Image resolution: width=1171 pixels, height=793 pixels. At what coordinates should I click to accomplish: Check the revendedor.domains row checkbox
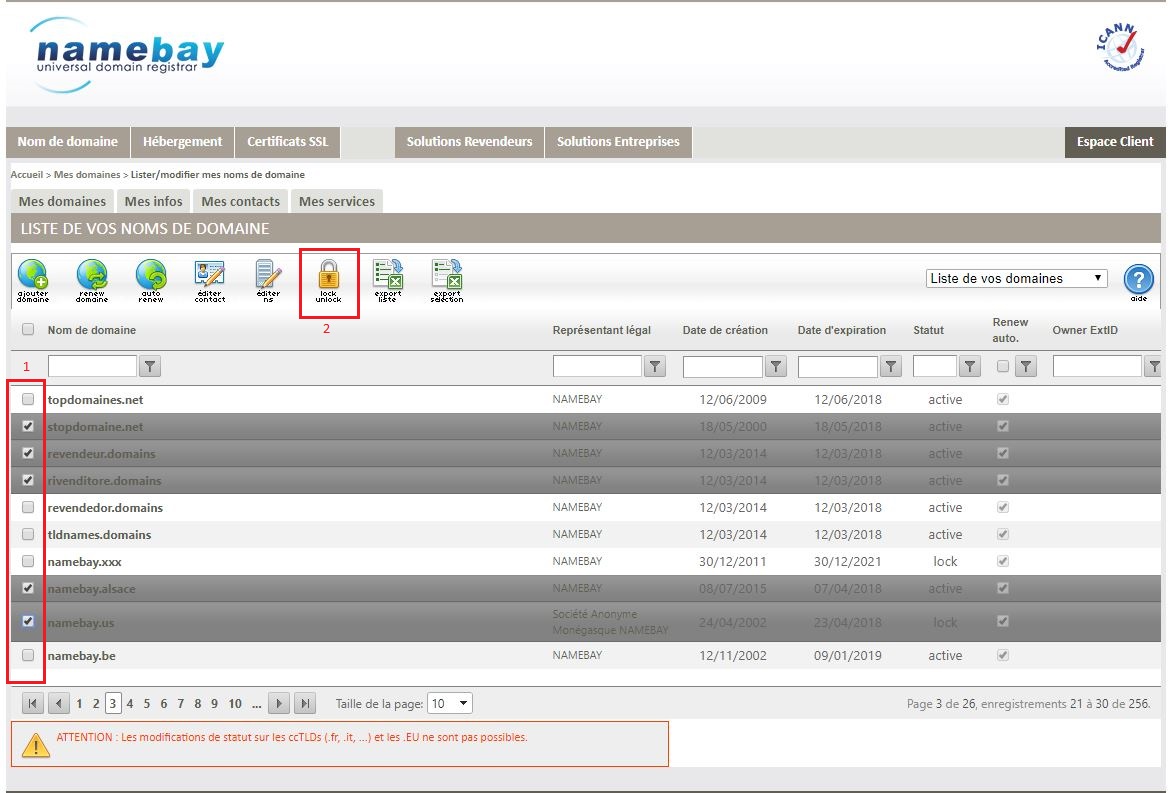pos(28,507)
